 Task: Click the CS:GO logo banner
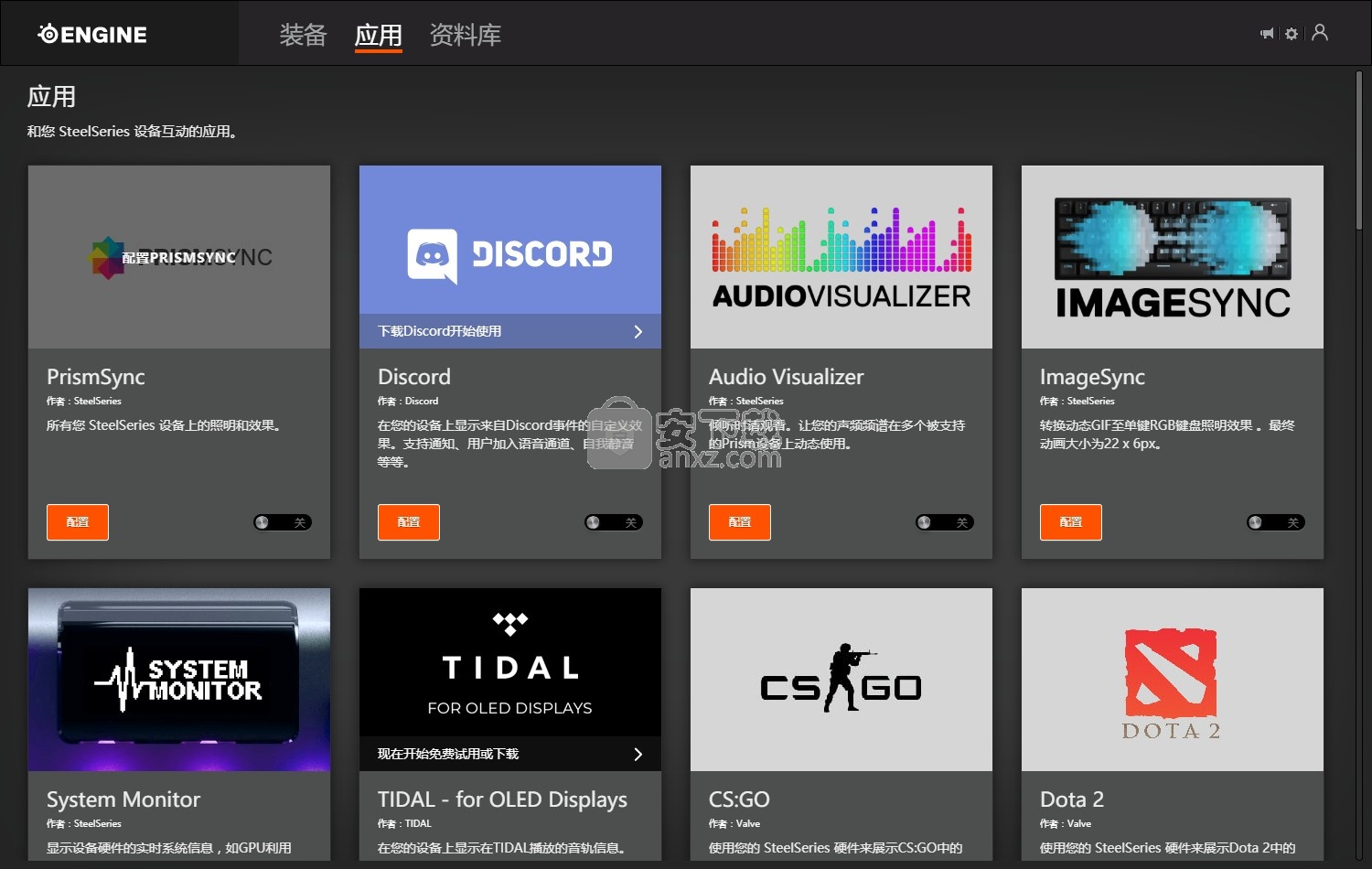click(841, 680)
